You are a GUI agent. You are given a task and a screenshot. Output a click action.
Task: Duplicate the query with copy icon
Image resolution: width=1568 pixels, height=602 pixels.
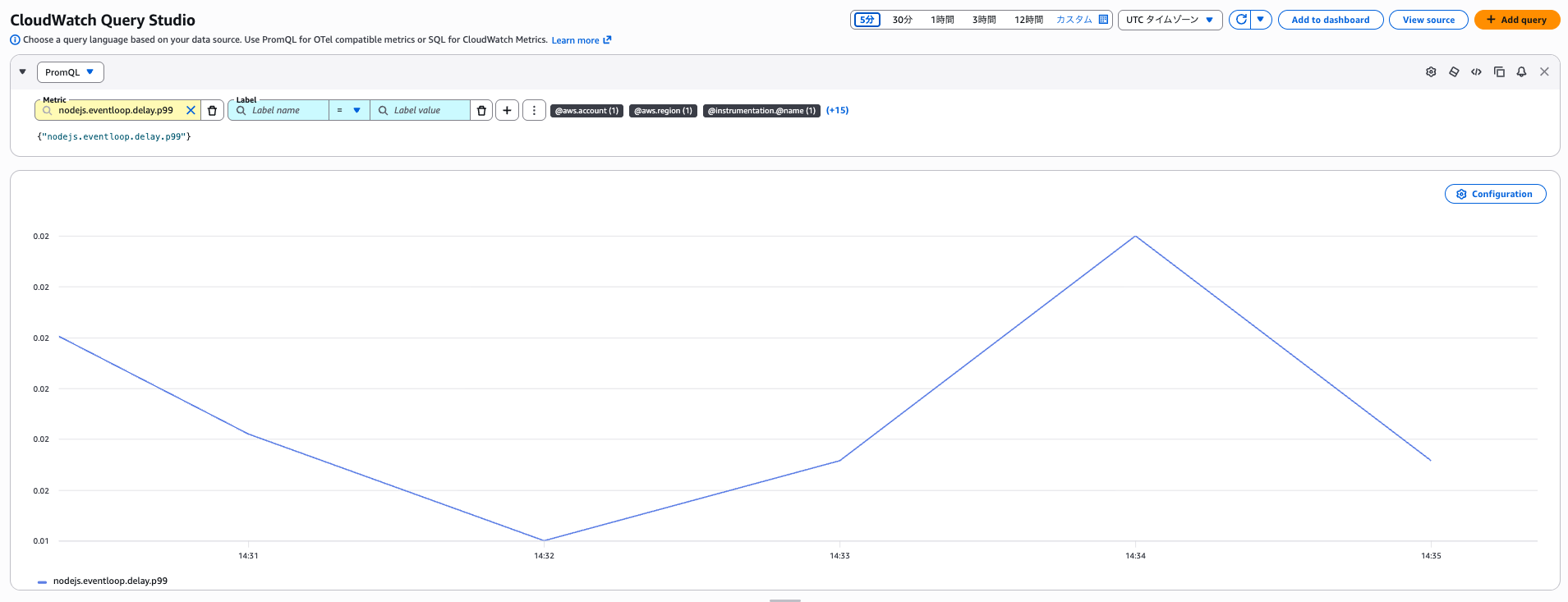point(1499,72)
